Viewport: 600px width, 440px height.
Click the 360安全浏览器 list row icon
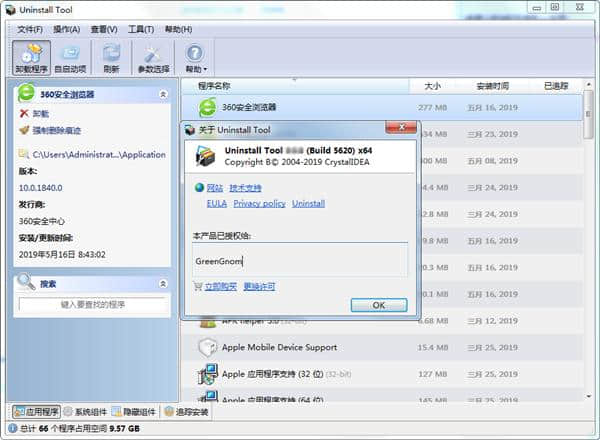point(207,108)
